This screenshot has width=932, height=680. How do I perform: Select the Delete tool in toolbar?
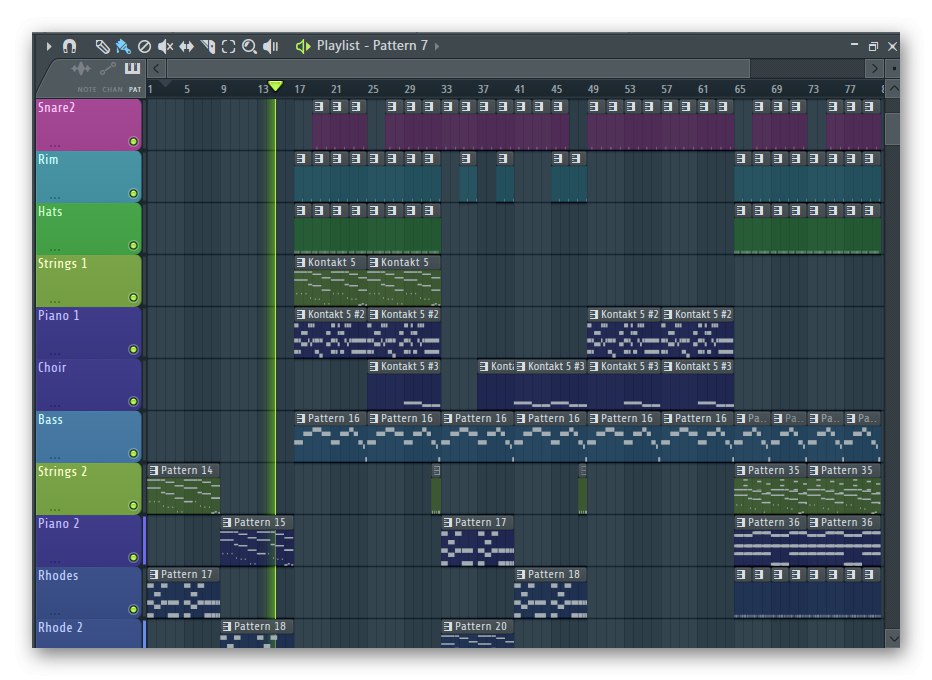(144, 46)
